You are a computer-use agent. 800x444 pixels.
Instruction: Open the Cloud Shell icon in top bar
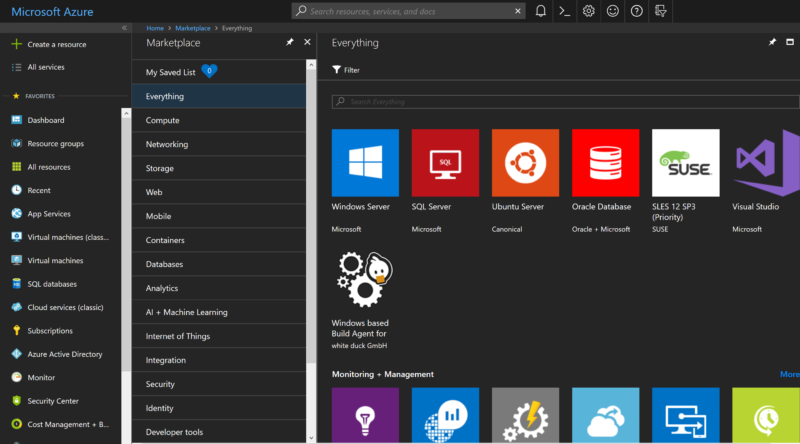[564, 11]
